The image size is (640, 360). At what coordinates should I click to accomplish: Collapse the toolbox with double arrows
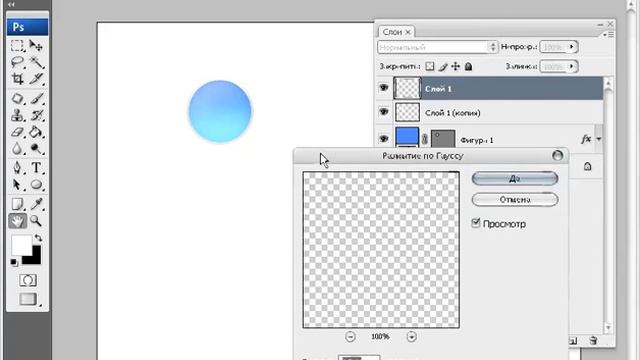coord(11,4)
